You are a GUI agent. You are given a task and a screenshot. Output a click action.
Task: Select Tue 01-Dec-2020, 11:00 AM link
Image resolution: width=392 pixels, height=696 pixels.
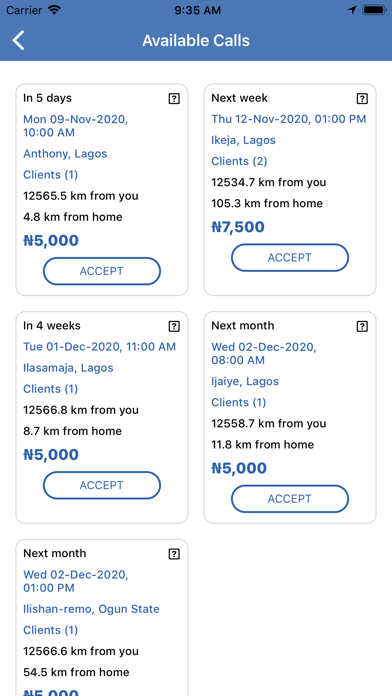pos(99,347)
